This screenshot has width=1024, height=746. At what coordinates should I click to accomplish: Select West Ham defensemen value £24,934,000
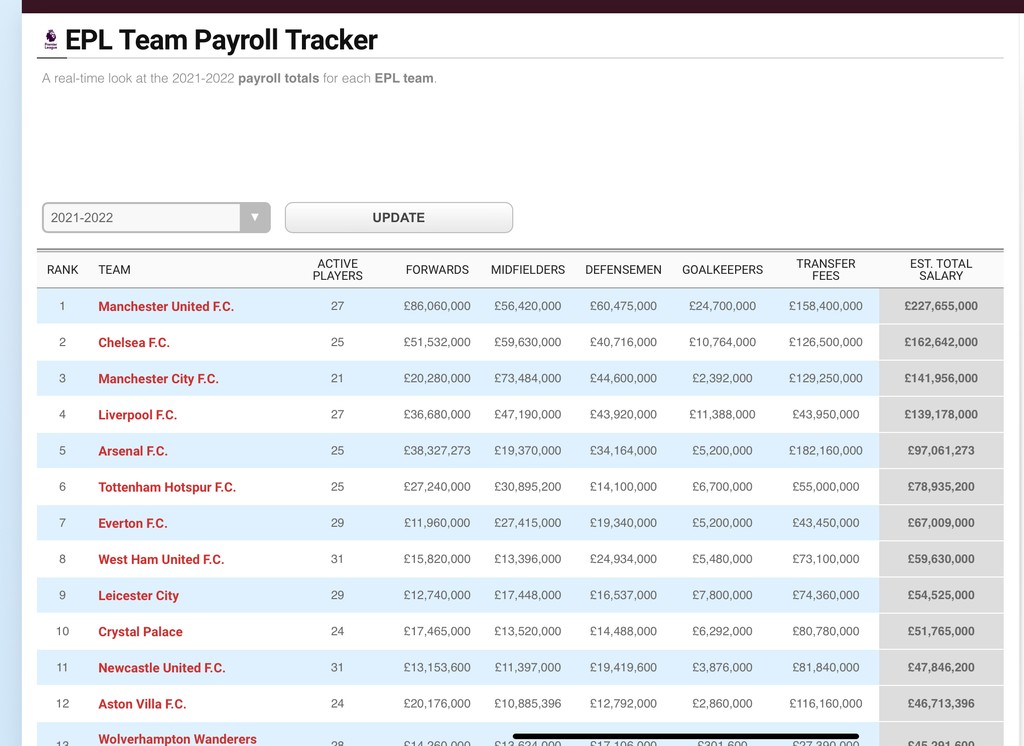(x=623, y=559)
